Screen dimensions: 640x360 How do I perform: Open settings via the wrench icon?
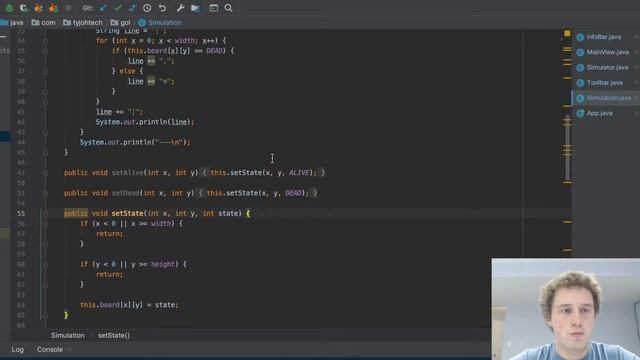[x=180, y=8]
